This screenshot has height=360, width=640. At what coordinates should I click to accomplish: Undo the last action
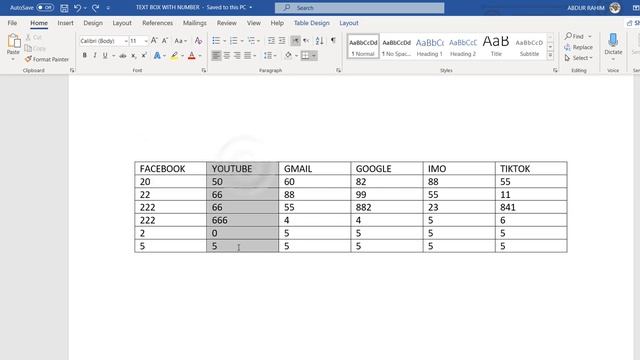[77, 8]
